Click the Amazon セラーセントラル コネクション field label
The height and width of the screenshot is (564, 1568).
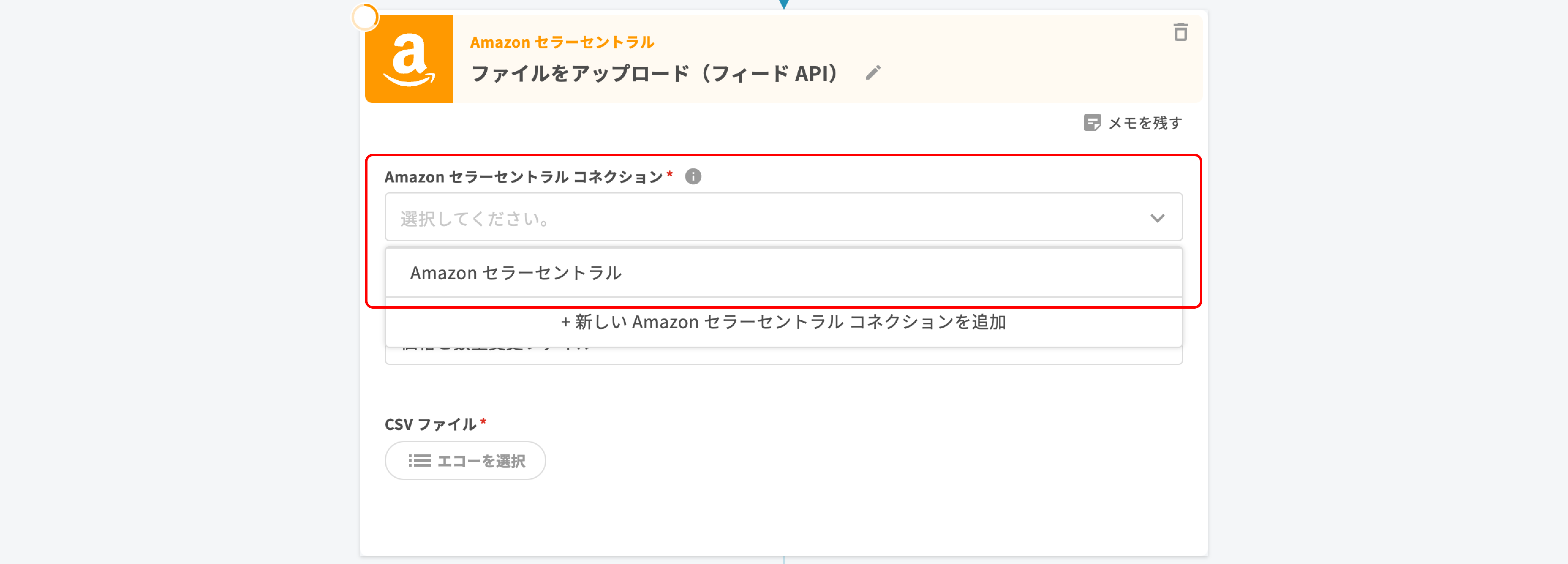(x=523, y=177)
